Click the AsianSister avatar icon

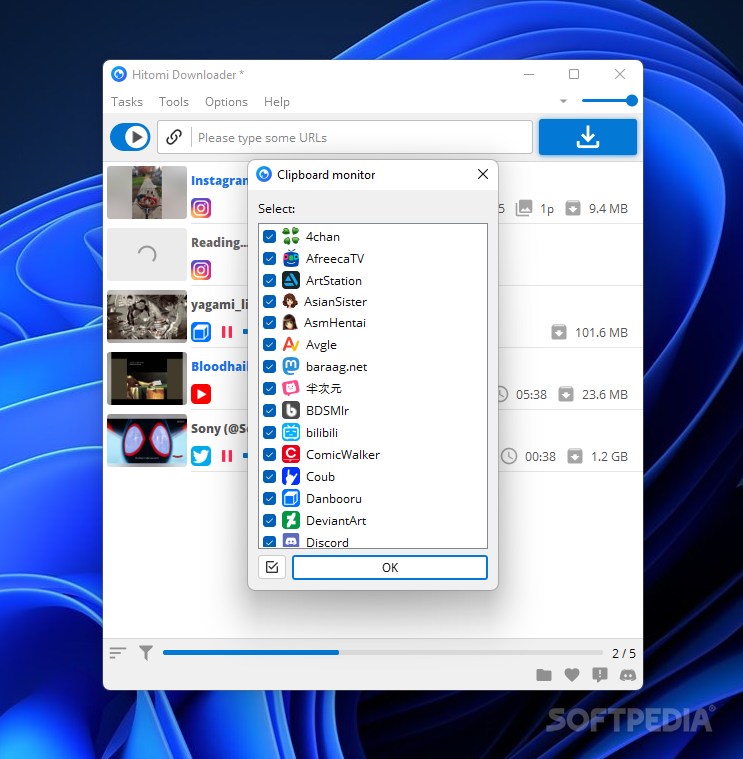(289, 302)
